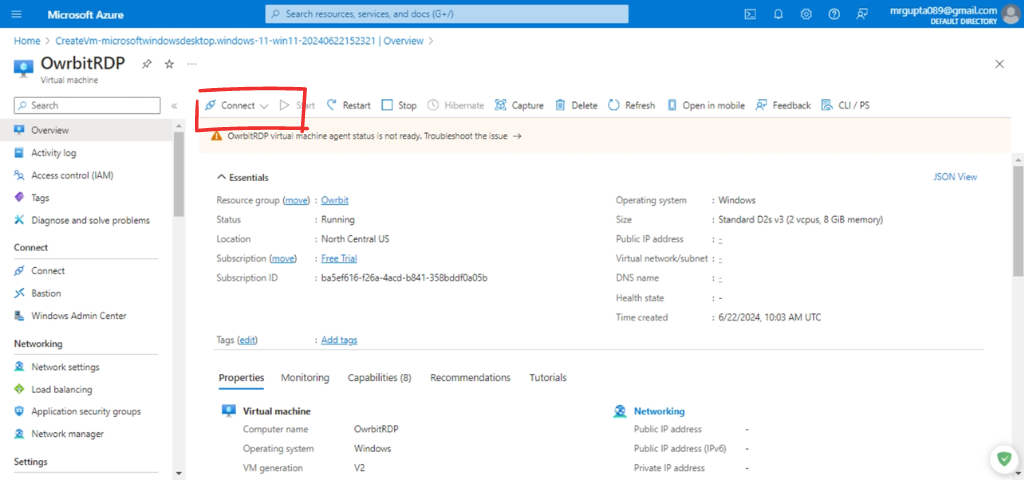This screenshot has width=1024, height=480.
Task: Open the notifications bell
Action: click(778, 14)
